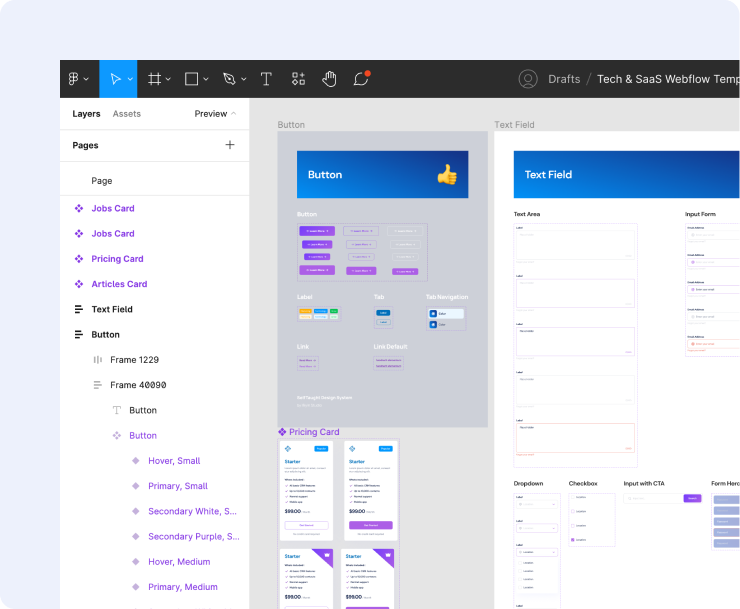The height and width of the screenshot is (609, 740).
Task: Select the Move tool arrow
Action: (115, 79)
